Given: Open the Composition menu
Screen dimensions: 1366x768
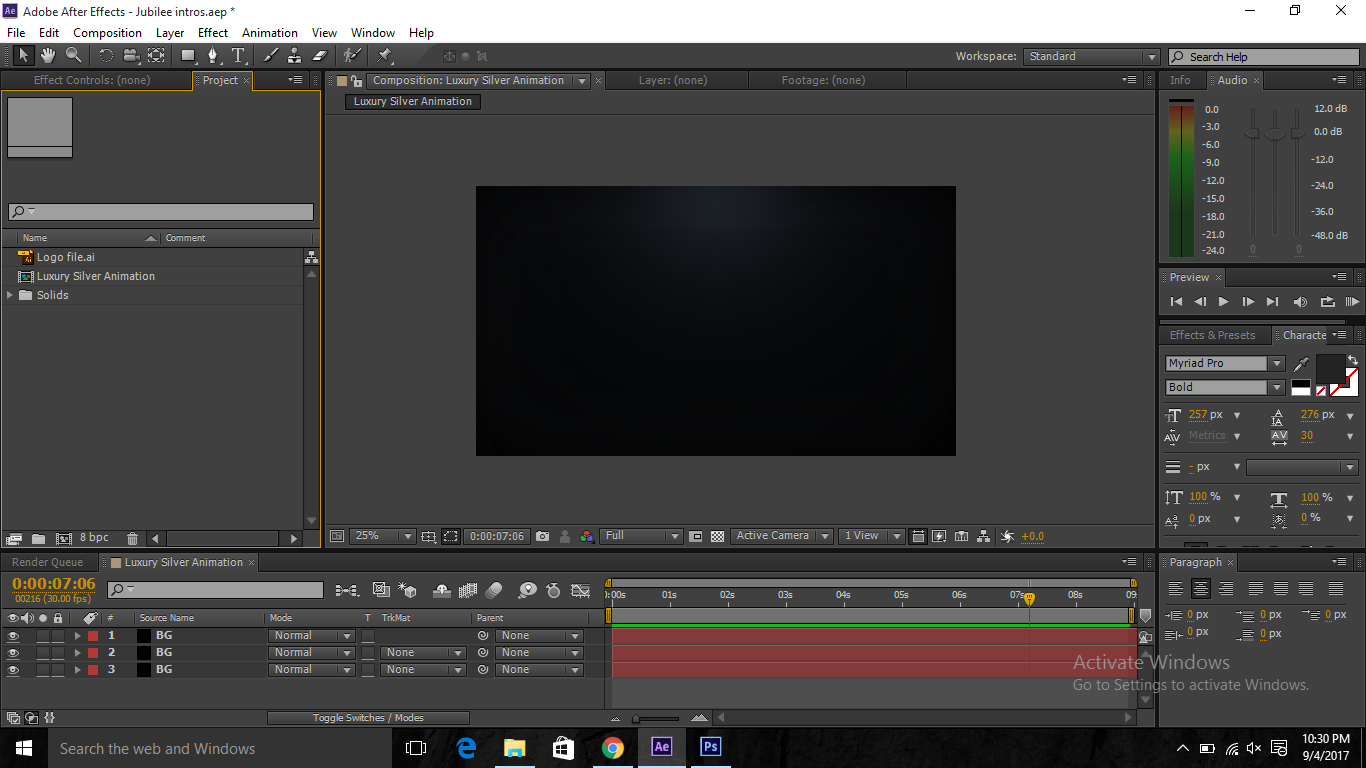Looking at the screenshot, I should 108,33.
